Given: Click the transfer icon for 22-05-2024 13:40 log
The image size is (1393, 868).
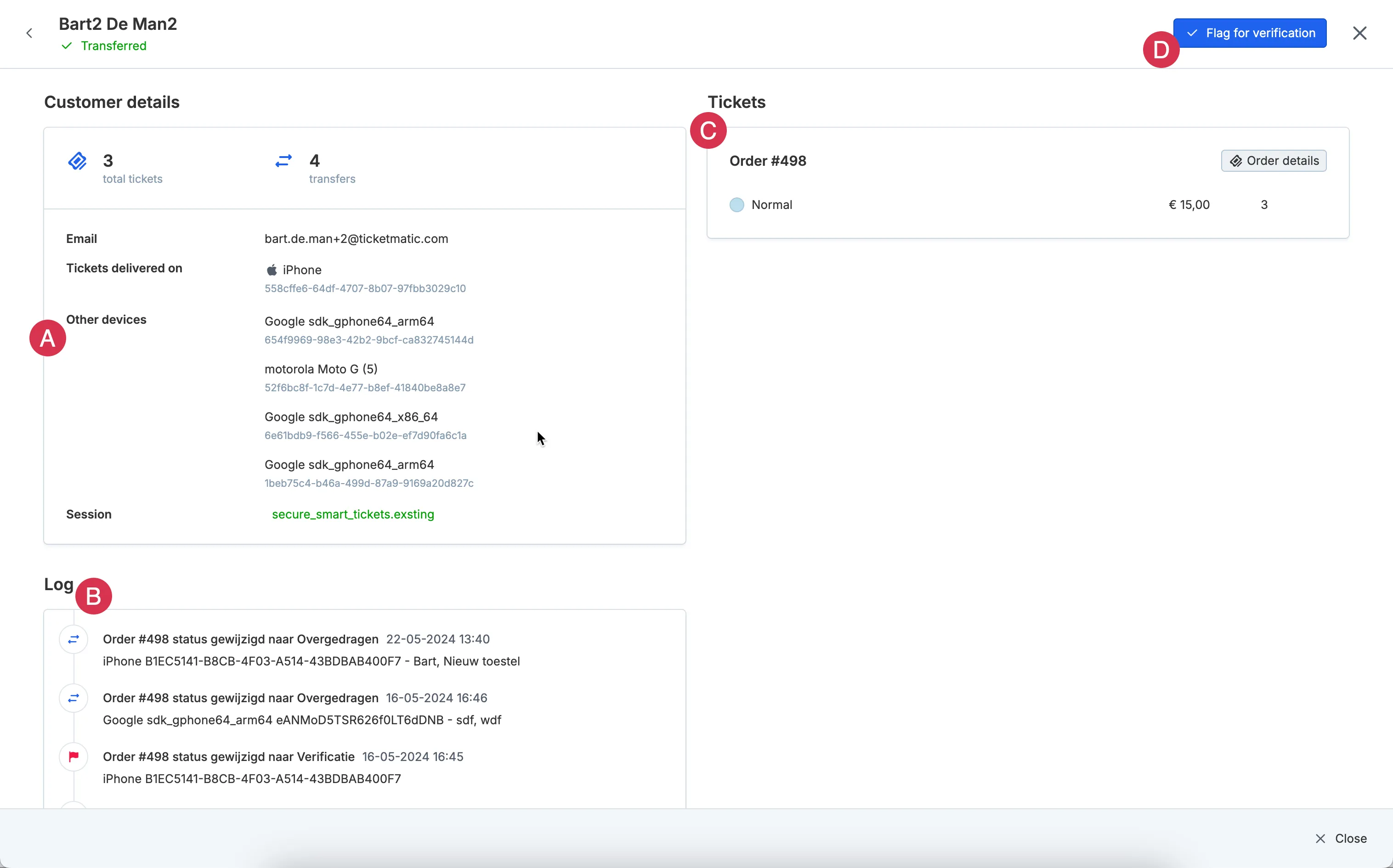Looking at the screenshot, I should pyautogui.click(x=74, y=639).
